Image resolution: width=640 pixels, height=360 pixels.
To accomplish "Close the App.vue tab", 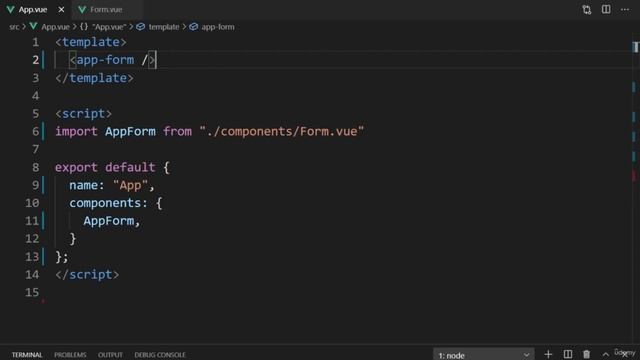I will click(x=61, y=9).
